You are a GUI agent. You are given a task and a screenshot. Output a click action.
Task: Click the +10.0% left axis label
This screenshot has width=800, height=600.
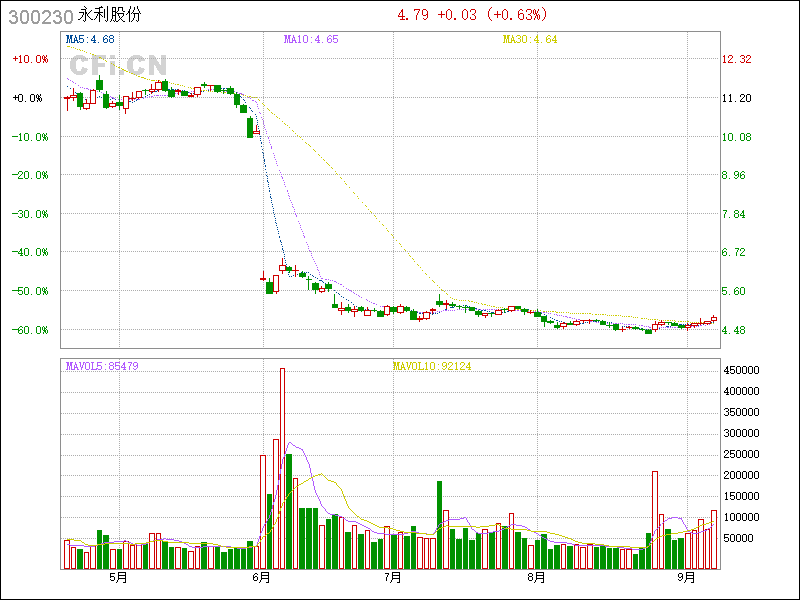tap(29, 59)
